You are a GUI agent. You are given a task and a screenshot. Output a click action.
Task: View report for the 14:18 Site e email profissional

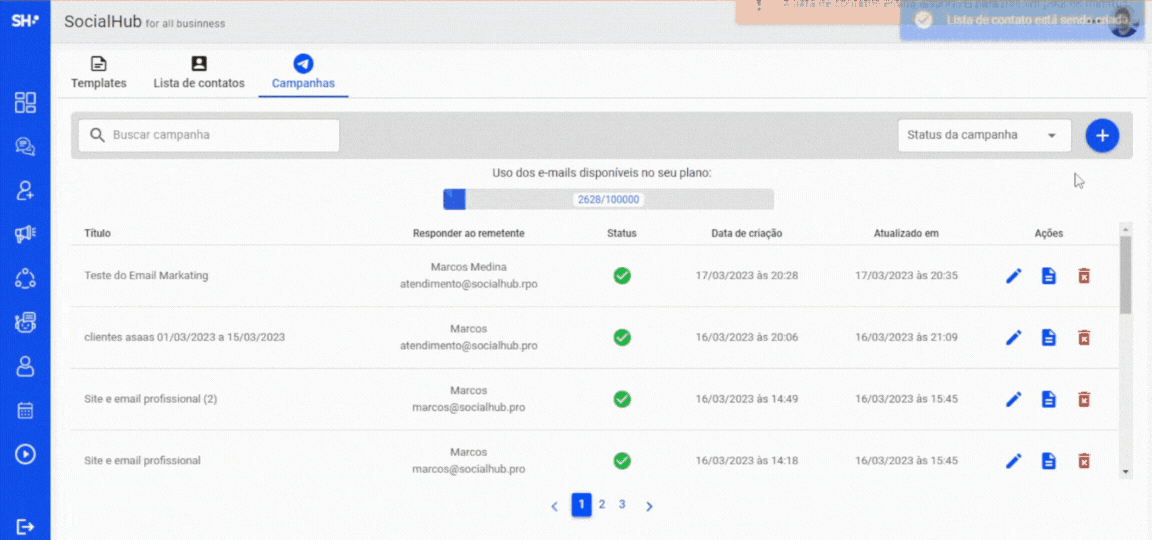(1049, 461)
